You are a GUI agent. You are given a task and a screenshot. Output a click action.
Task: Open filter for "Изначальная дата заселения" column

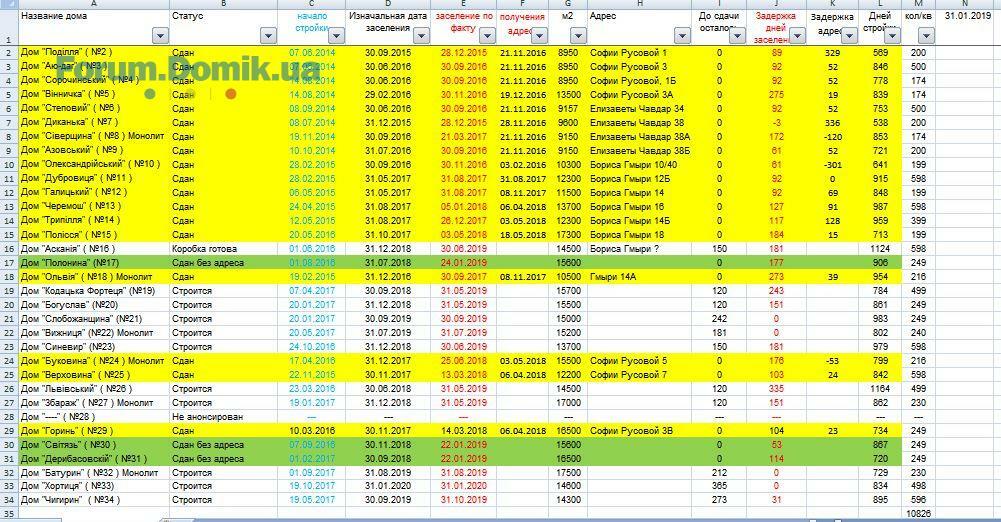(421, 36)
